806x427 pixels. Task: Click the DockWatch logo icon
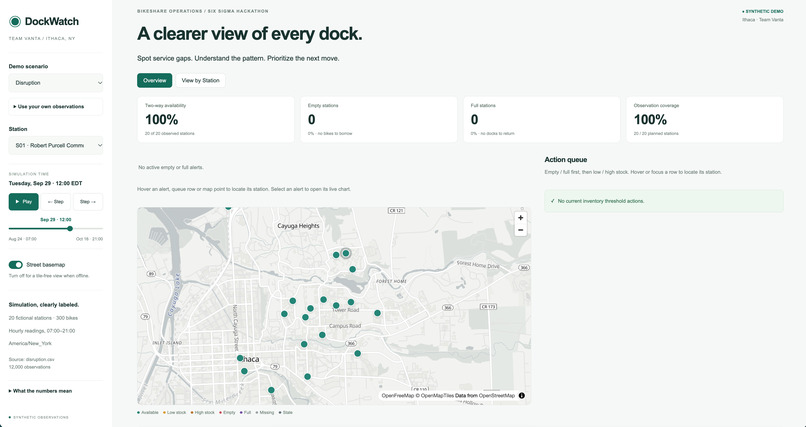[15, 21]
